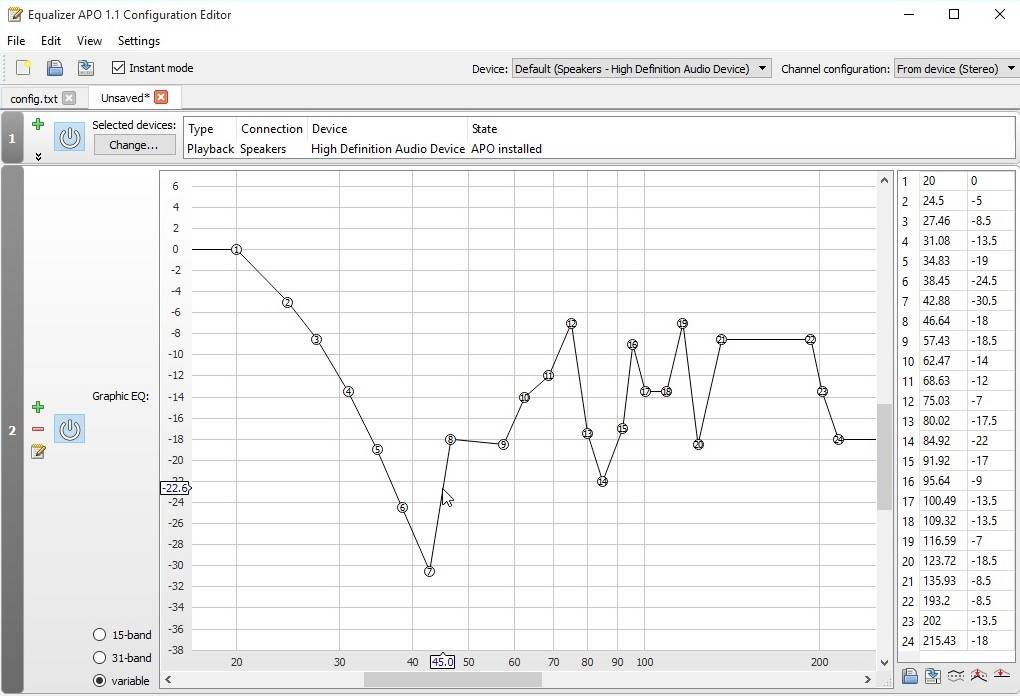Select filter number 2 handle bar
The height and width of the screenshot is (696, 1020).
12,430
